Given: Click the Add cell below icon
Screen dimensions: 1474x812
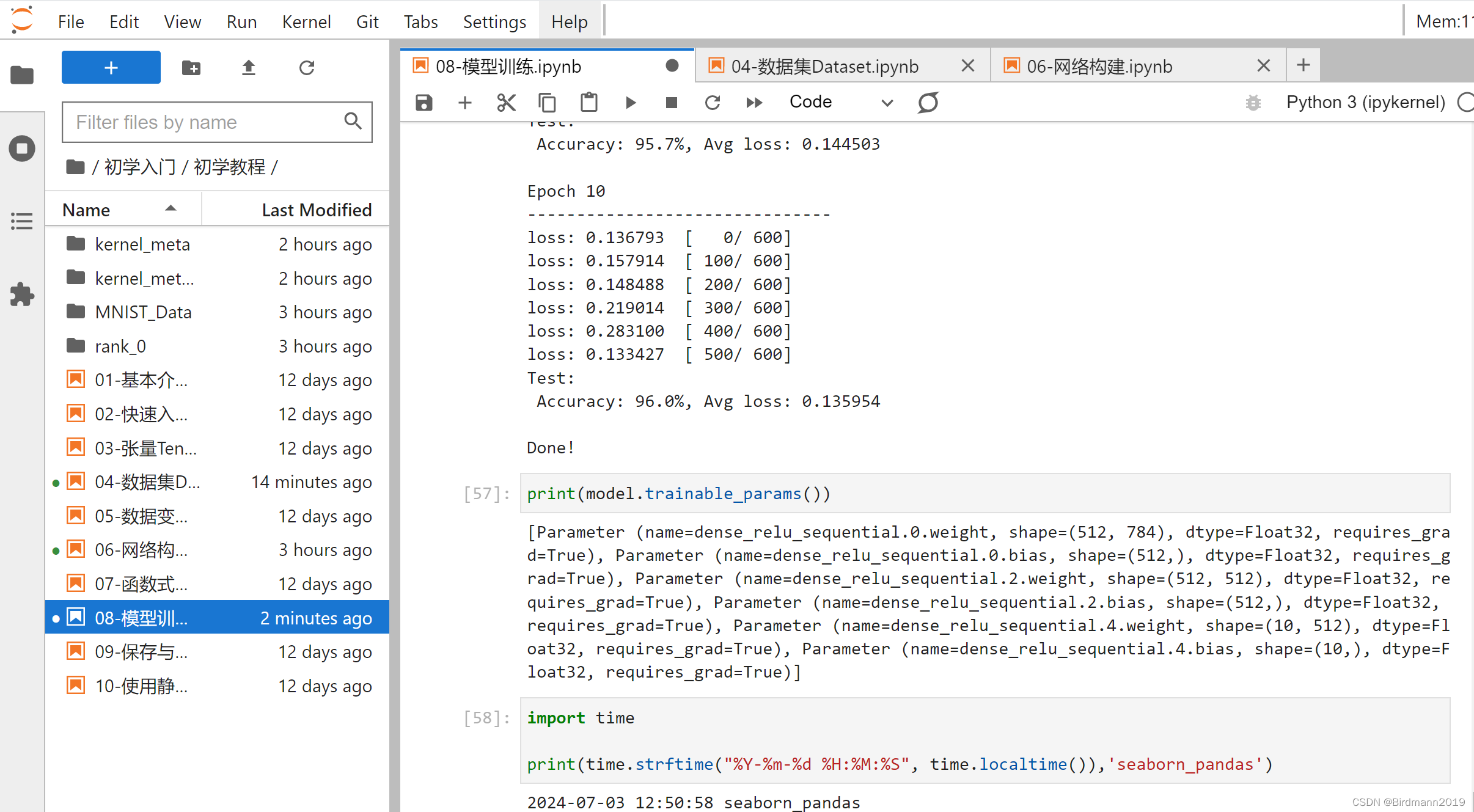Looking at the screenshot, I should tap(465, 102).
